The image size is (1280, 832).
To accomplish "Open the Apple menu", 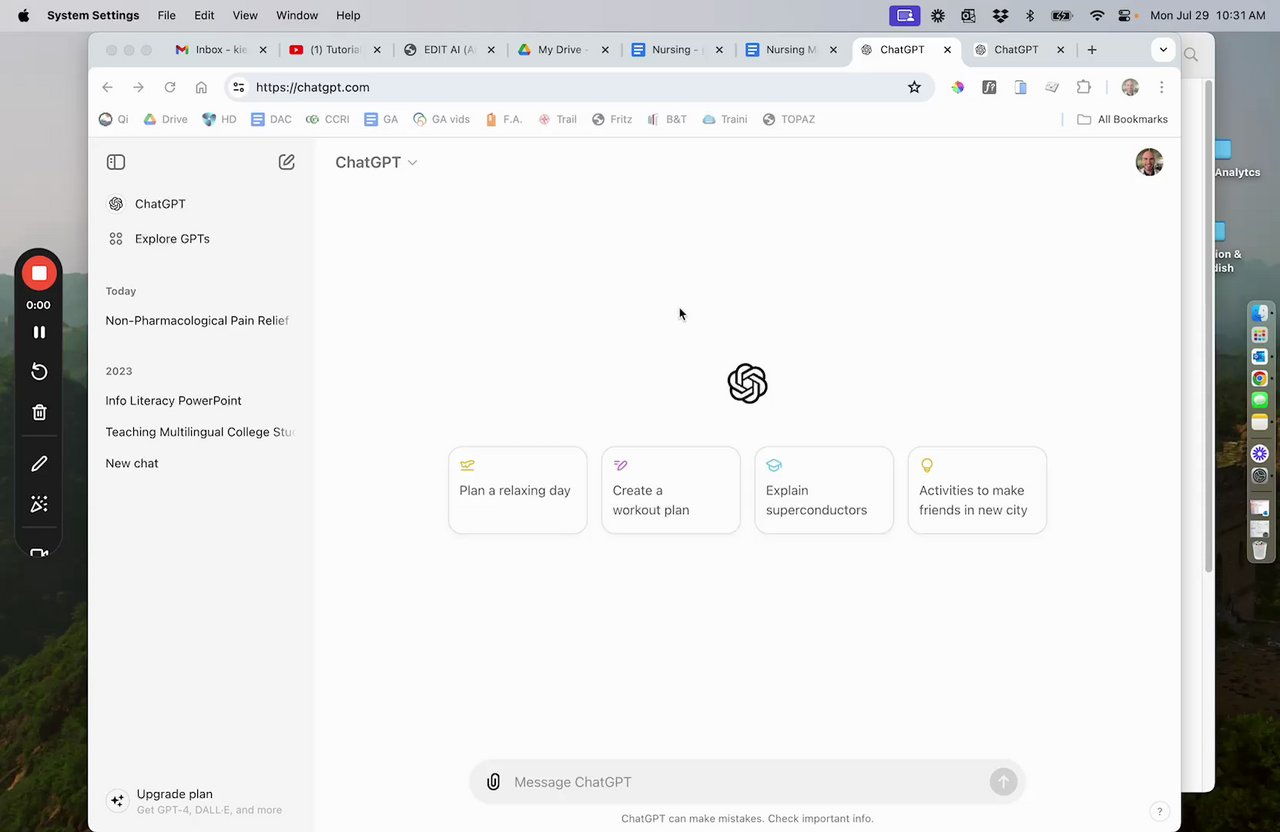I will tap(23, 15).
